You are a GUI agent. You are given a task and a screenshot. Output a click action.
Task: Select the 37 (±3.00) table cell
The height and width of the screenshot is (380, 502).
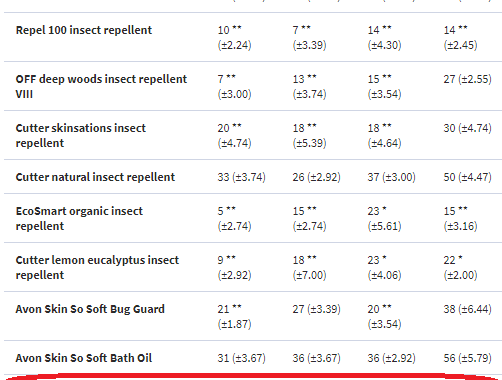(392, 177)
